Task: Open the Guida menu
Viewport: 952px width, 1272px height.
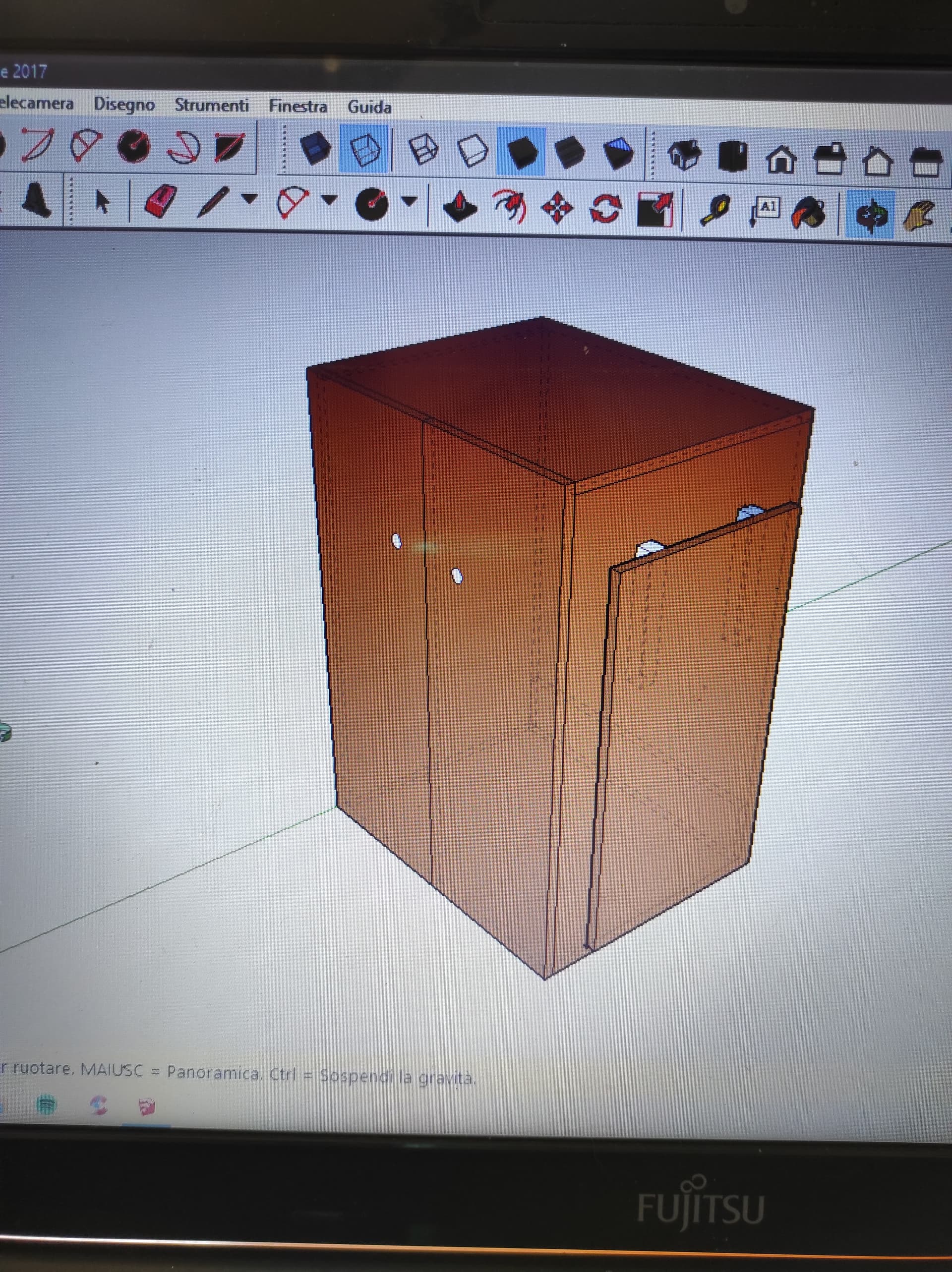Action: click(x=369, y=107)
